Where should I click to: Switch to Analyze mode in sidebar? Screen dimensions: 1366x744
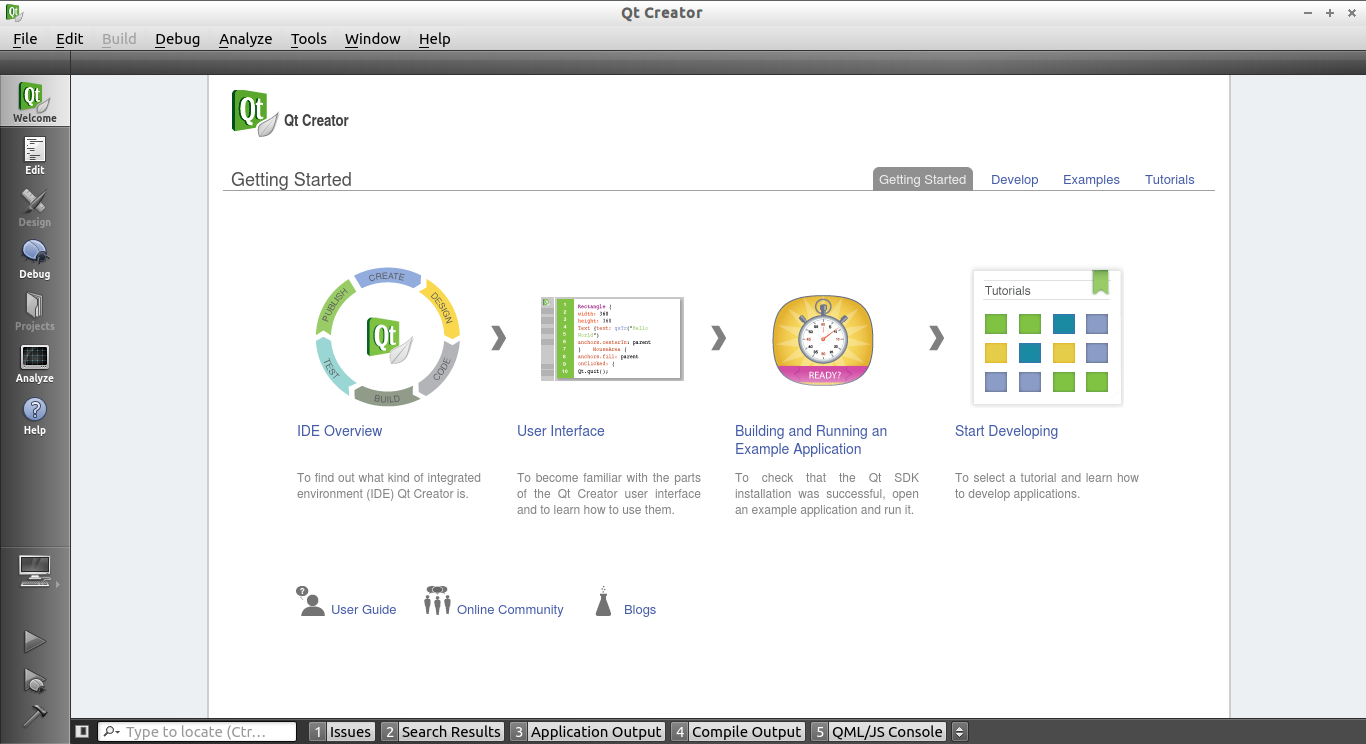click(35, 362)
